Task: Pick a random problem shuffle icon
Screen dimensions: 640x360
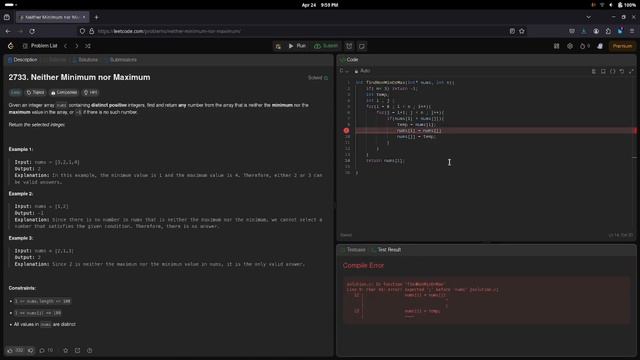Action: click(x=88, y=46)
